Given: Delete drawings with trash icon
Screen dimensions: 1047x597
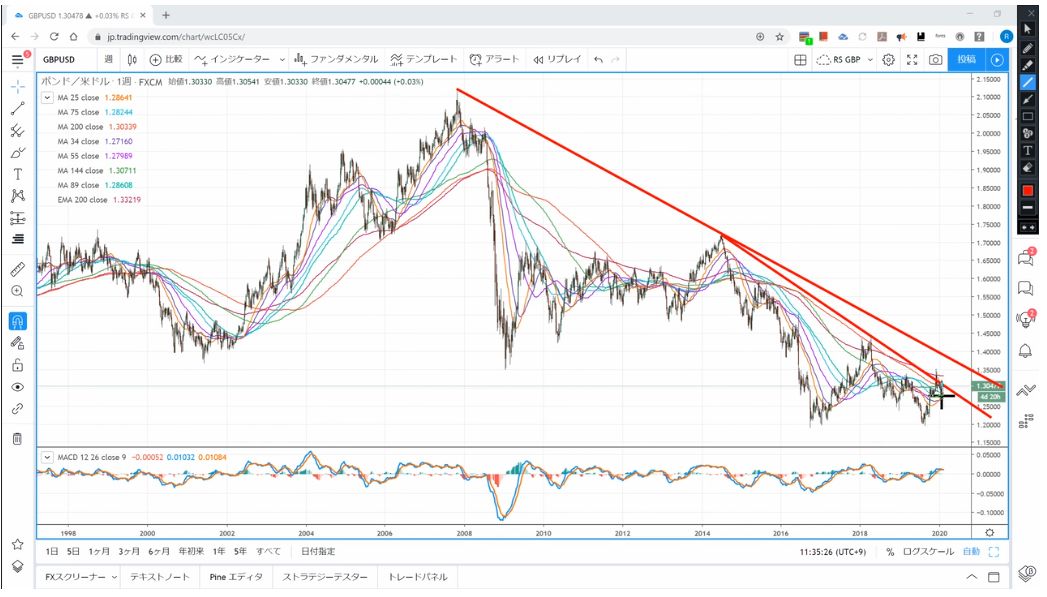Looking at the screenshot, I should point(18,439).
